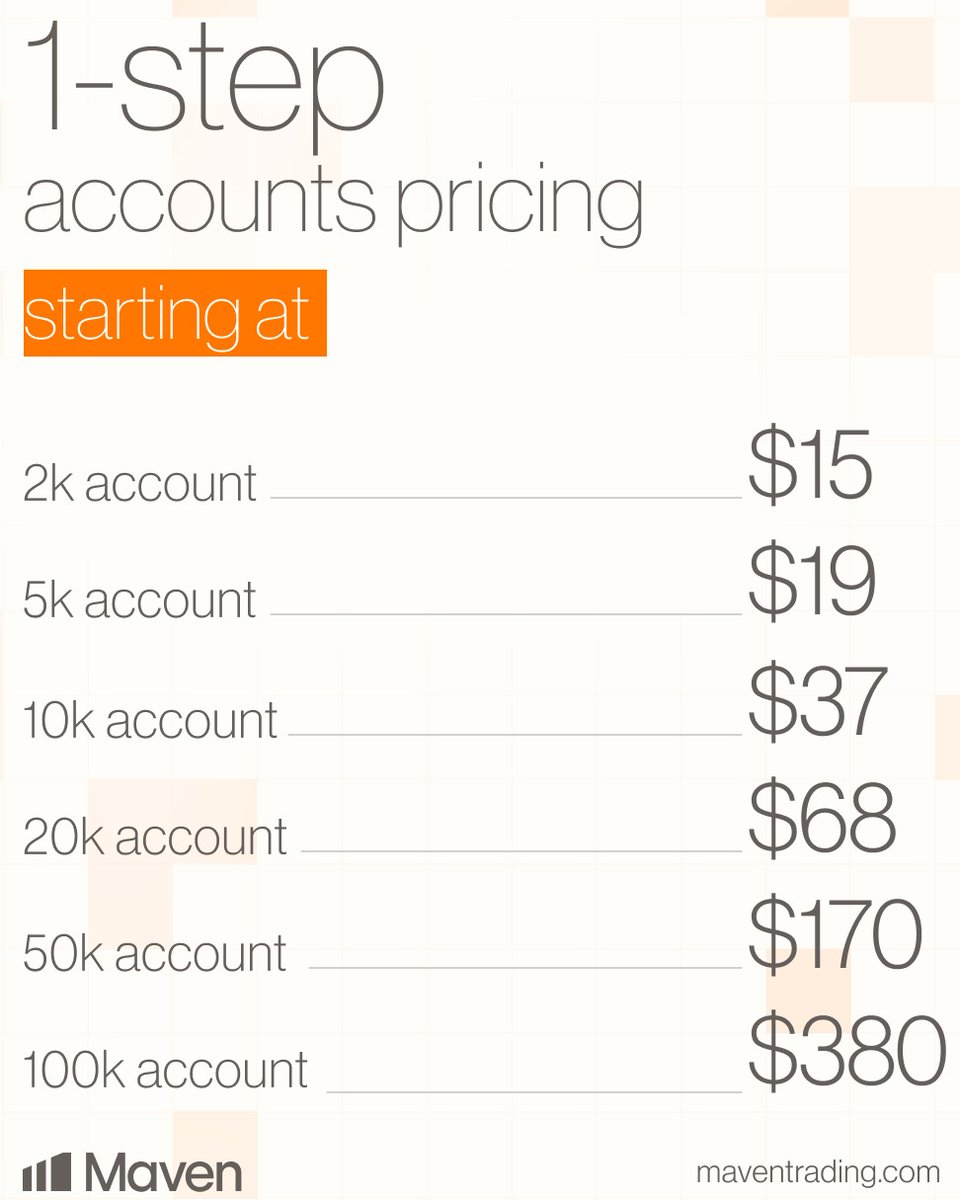Click the Maven bar-chart logo icon
Viewport: 960px width, 1200px height.
coord(48,1172)
